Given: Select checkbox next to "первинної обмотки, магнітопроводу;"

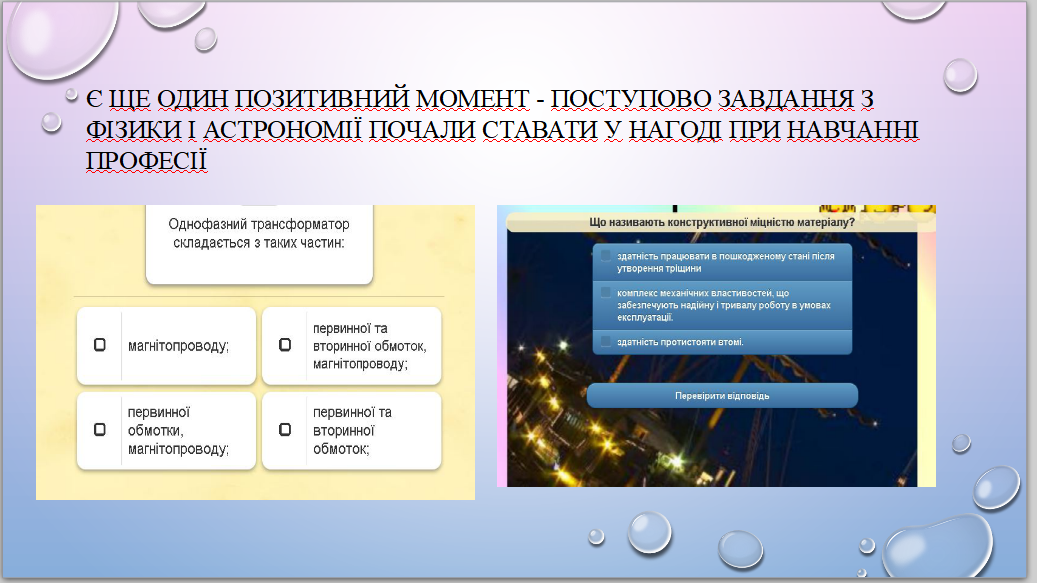Looking at the screenshot, I should coord(100,430).
